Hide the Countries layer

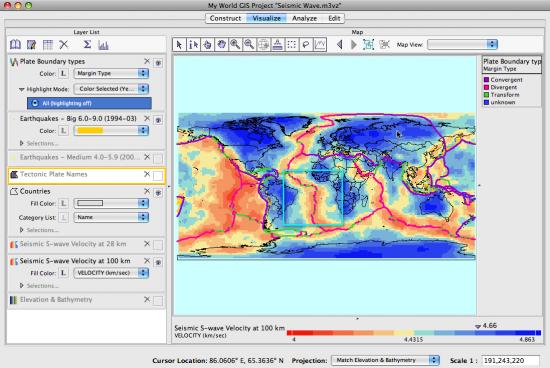(158, 193)
